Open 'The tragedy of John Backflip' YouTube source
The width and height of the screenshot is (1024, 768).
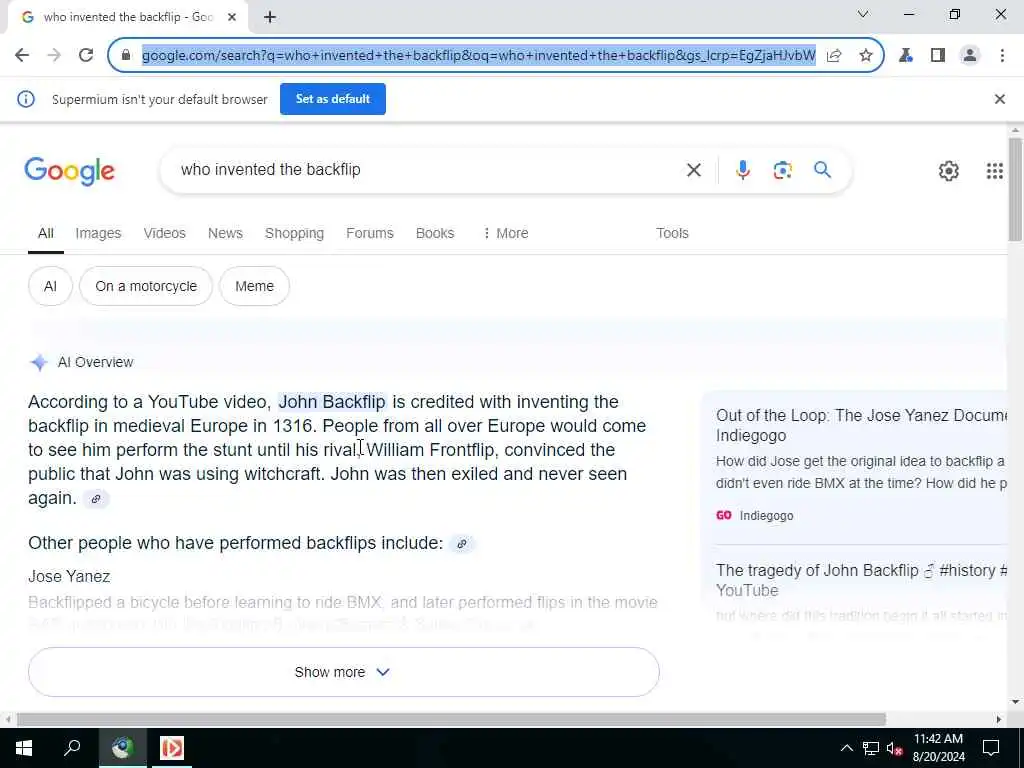[x=861, y=580]
